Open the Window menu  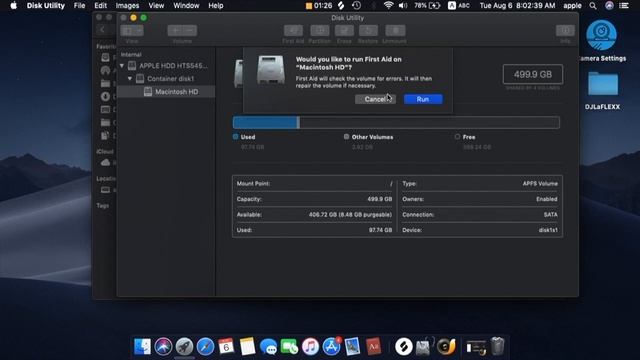click(x=186, y=6)
